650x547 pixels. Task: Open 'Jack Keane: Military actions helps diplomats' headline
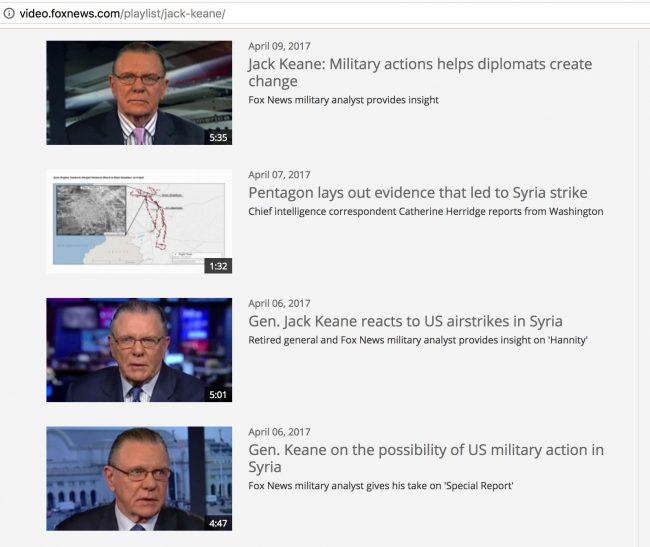tap(420, 73)
